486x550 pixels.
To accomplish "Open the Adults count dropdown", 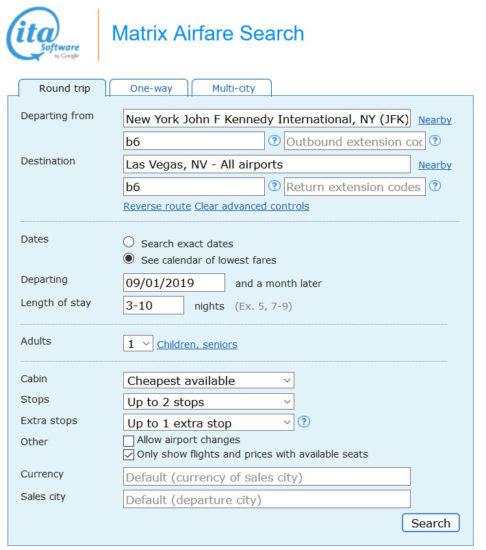I will point(138,344).
